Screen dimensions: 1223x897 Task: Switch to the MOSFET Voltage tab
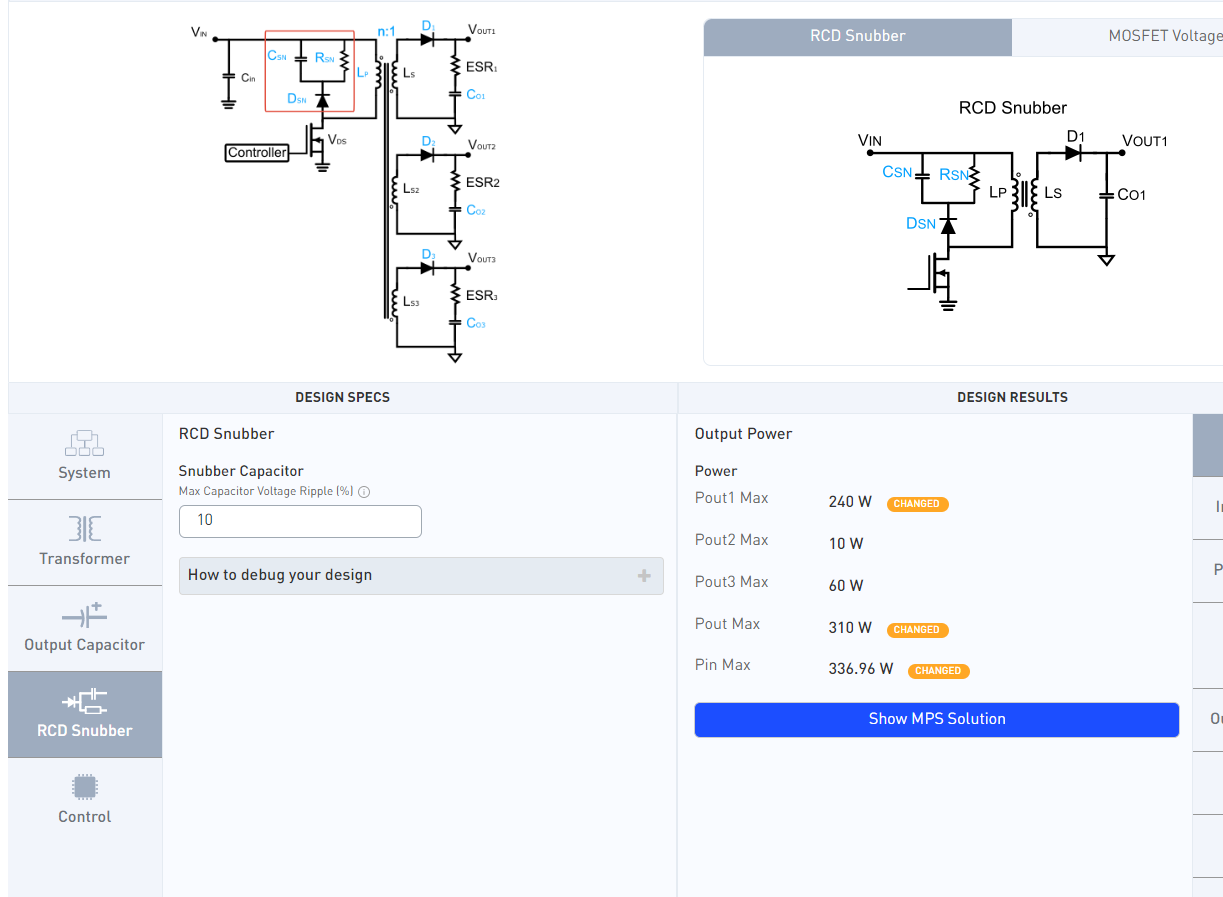1117,36
